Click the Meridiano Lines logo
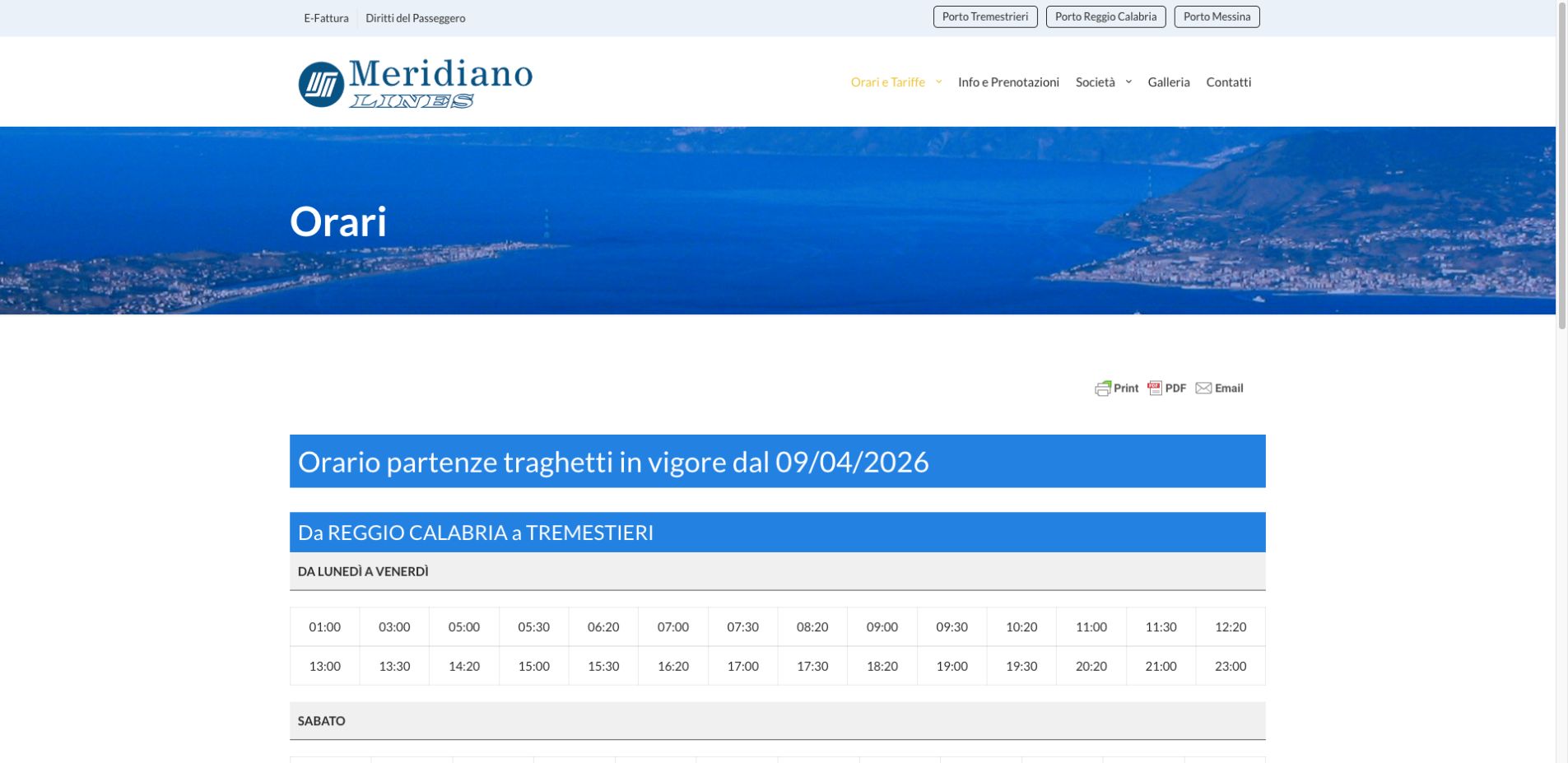Screen dimensions: 1568x763 pyautogui.click(x=415, y=83)
